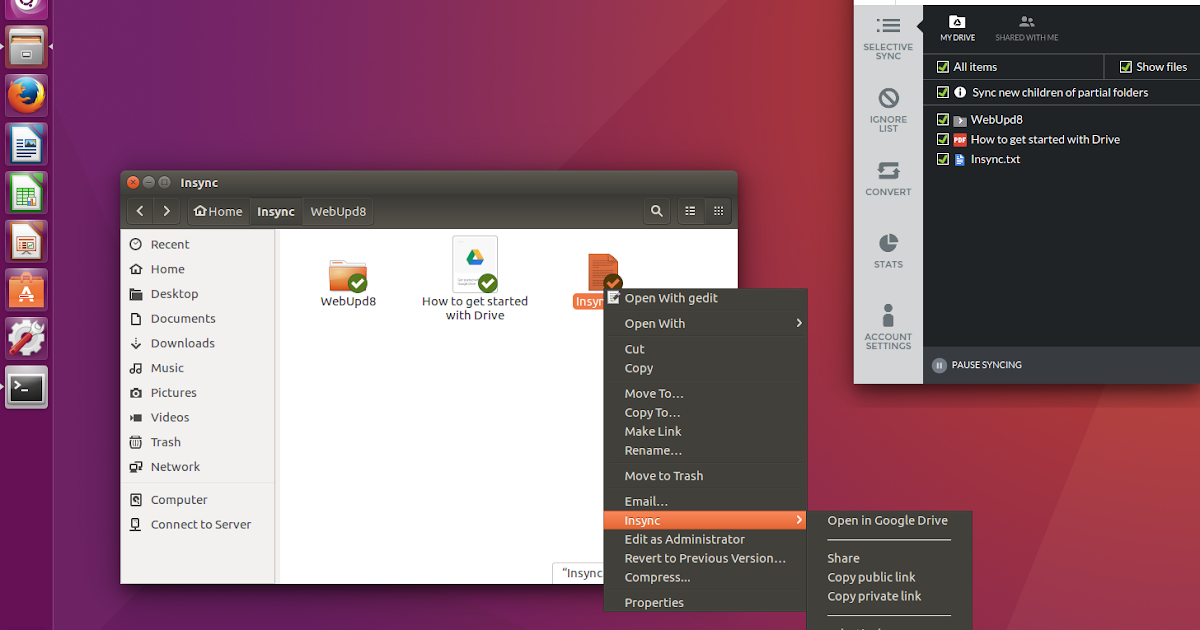Toggle the All items checkbox

click(x=942, y=67)
